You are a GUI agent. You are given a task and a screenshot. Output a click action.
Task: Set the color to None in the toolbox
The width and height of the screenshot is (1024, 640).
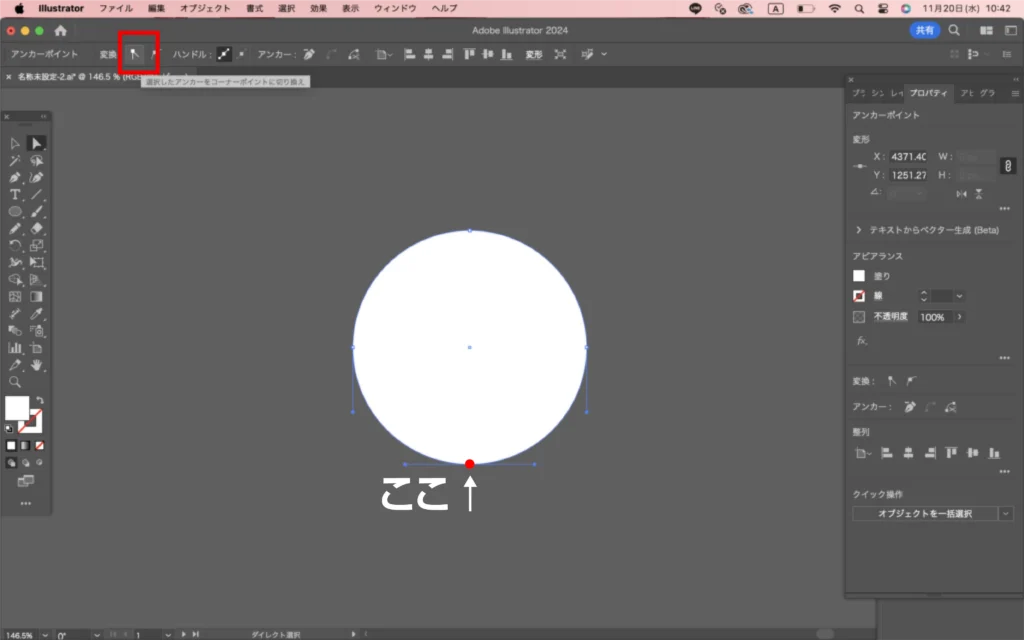[39, 445]
